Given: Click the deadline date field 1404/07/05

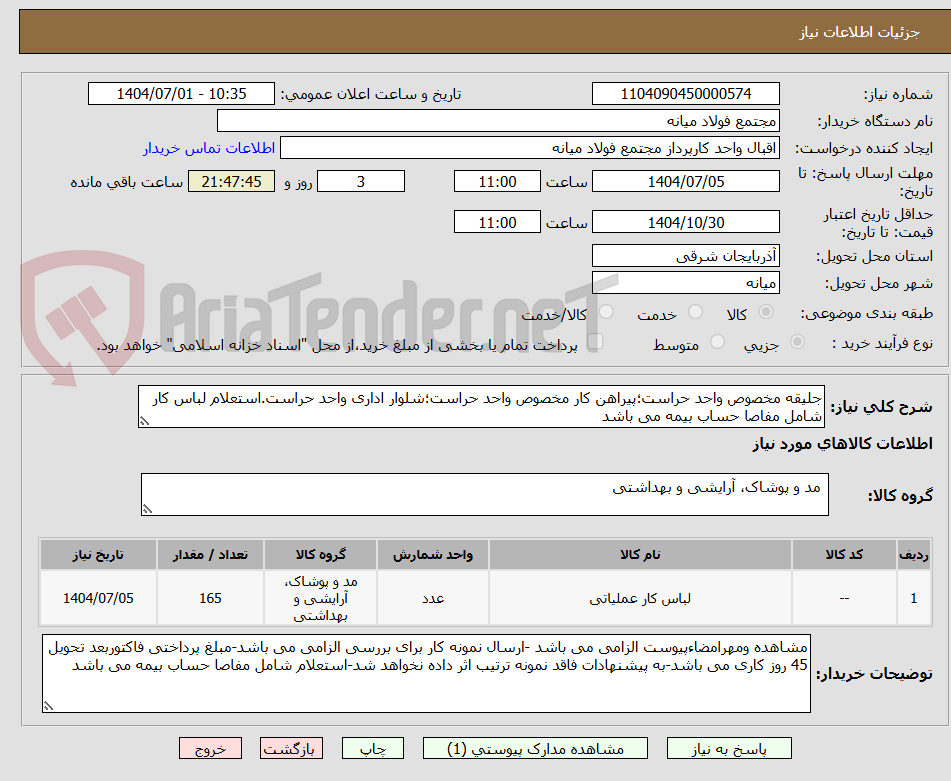Looking at the screenshot, I should coord(686,181).
